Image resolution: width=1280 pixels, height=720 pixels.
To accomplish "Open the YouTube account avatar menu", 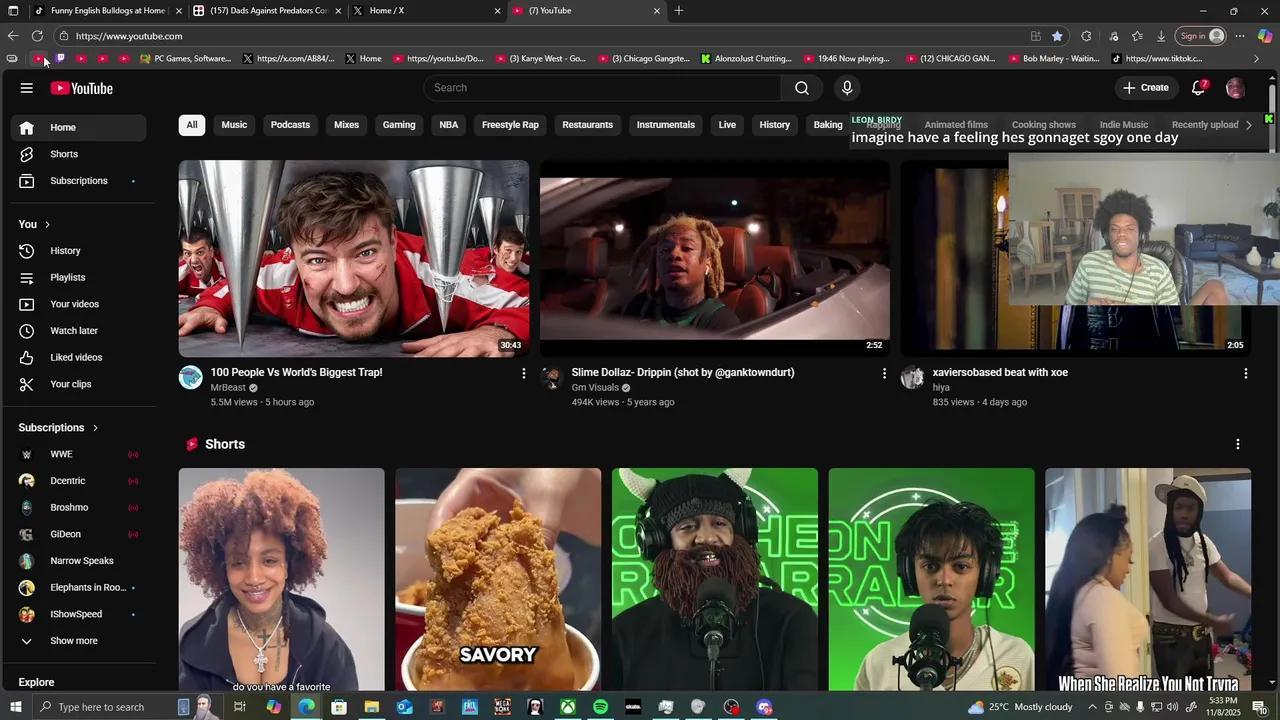I will pos(1235,88).
